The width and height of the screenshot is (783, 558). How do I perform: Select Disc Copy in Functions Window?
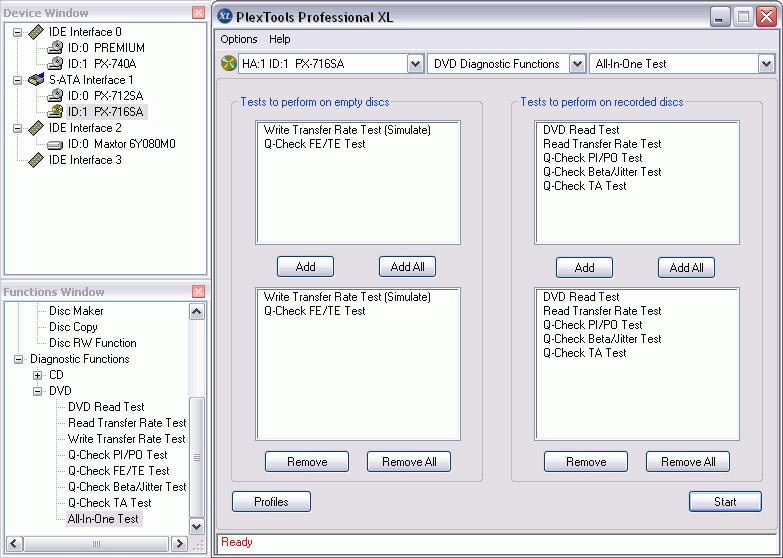[x=73, y=327]
